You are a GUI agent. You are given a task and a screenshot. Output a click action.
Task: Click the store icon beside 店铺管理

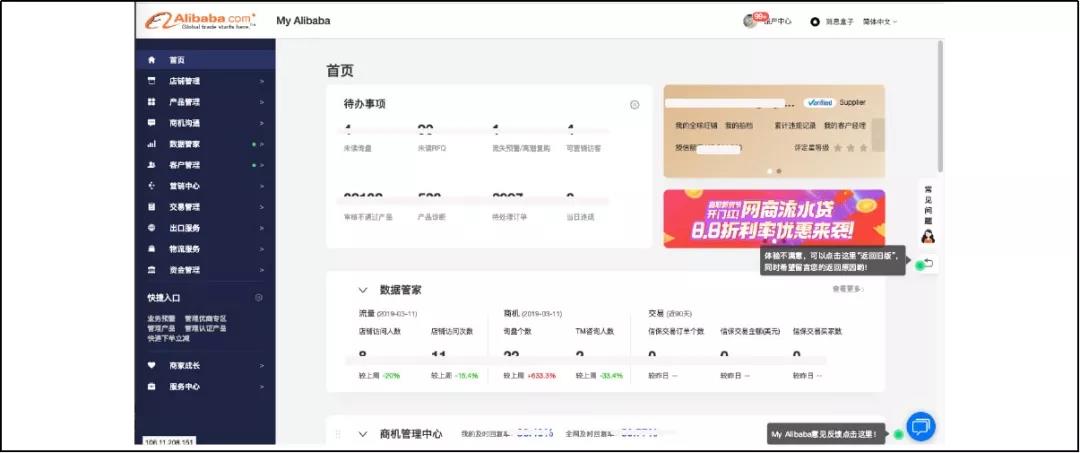coord(152,81)
